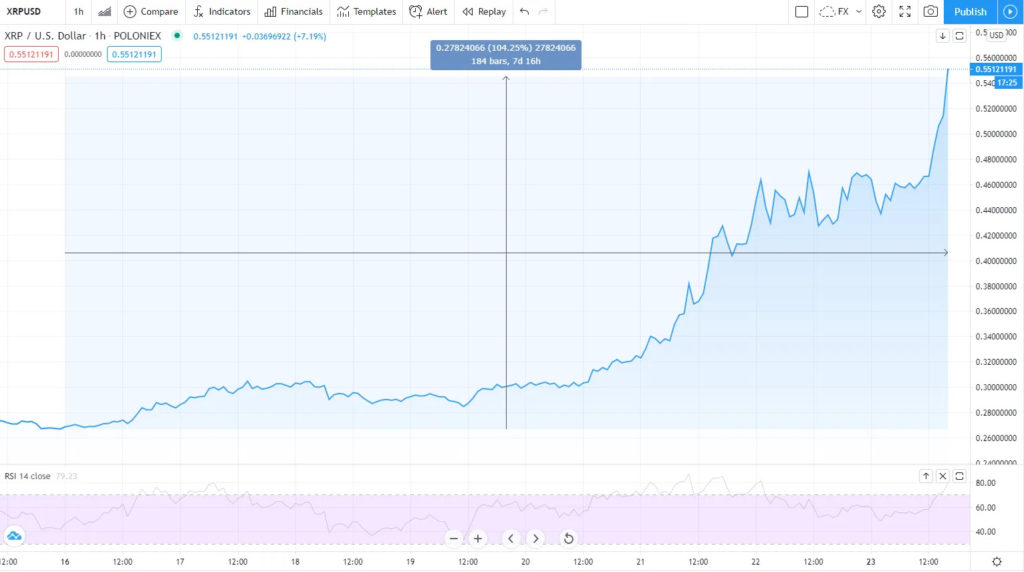This screenshot has width=1024, height=572.
Task: Open the 1h timeframe dropdown
Action: click(x=78, y=12)
